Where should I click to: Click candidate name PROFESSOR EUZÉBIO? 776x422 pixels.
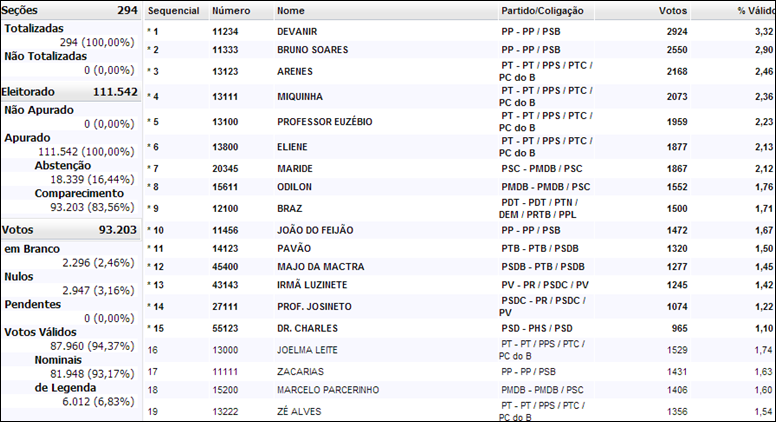pos(325,122)
